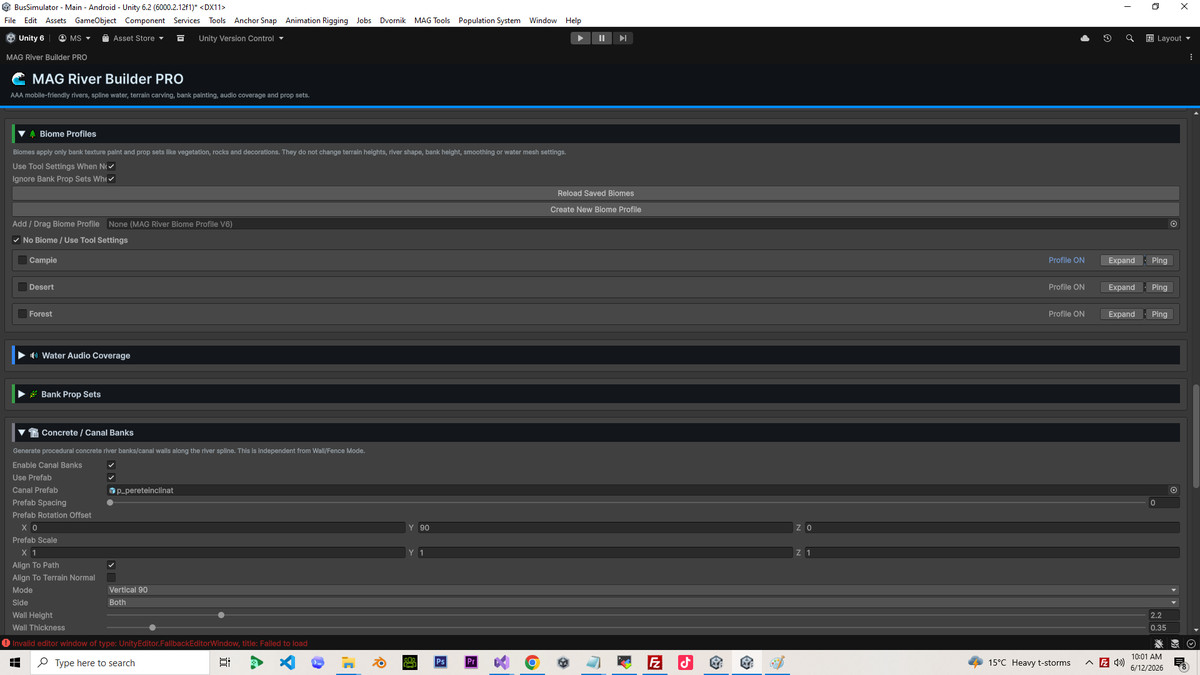
Task: Open Visual Studio Code from the taskbar
Action: (287, 662)
